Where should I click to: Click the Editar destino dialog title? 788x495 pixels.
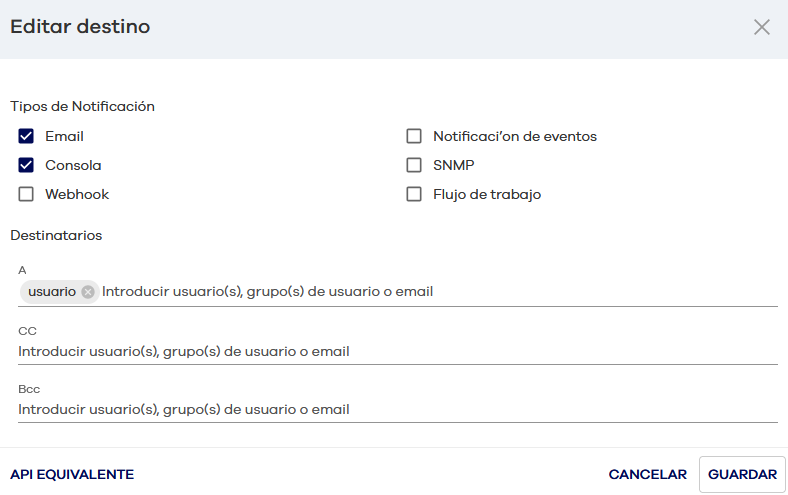pos(80,27)
